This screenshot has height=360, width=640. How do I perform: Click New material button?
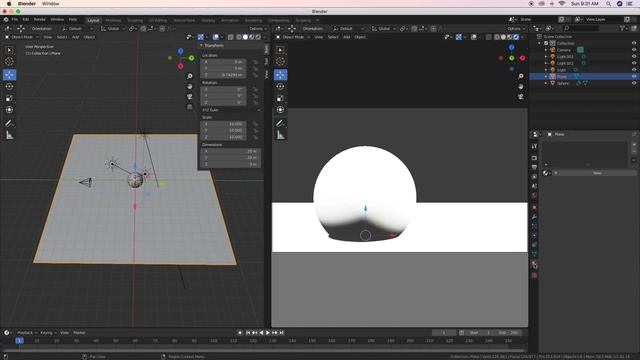(x=597, y=173)
